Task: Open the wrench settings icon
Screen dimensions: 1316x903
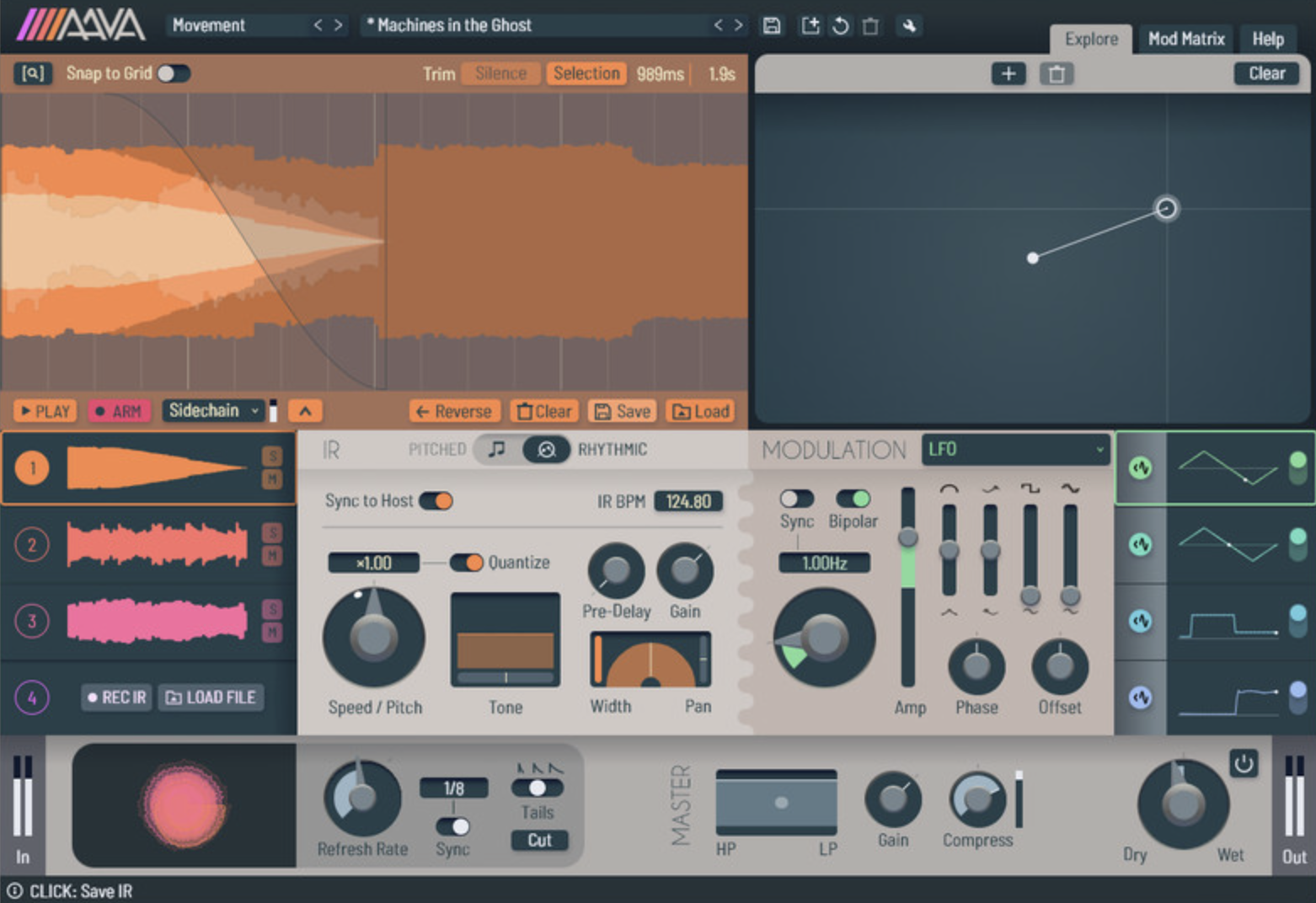Action: pos(909,25)
